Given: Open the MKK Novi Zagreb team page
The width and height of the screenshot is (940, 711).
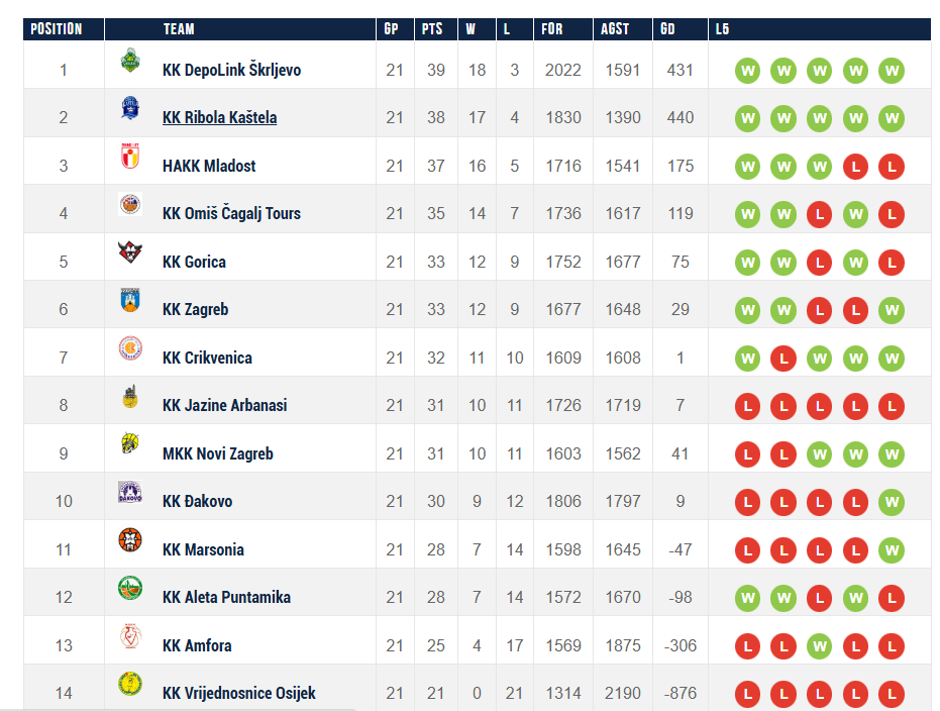Looking at the screenshot, I should 217,454.
